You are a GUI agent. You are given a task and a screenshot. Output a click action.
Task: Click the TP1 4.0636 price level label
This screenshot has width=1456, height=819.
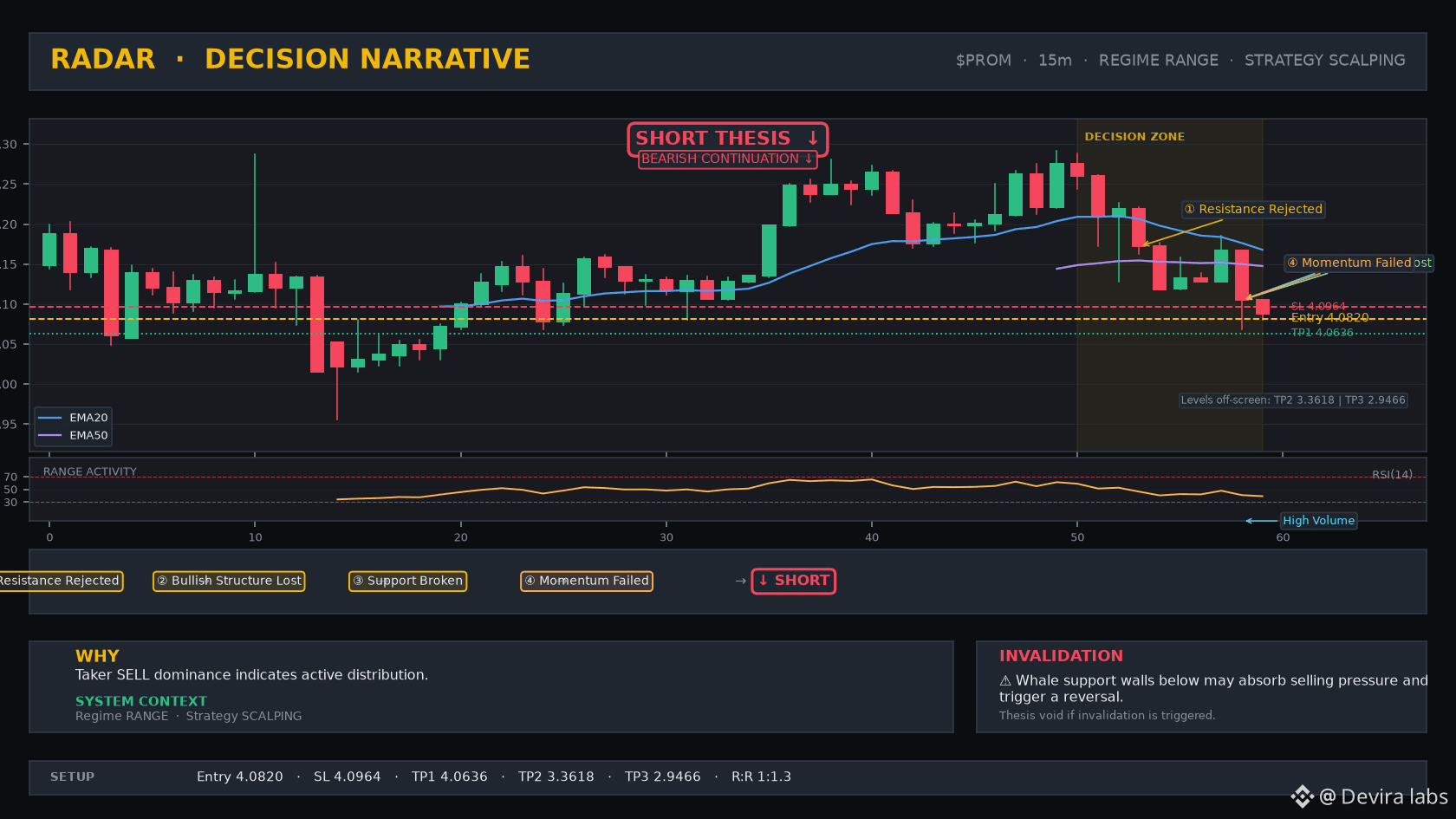(x=1322, y=332)
